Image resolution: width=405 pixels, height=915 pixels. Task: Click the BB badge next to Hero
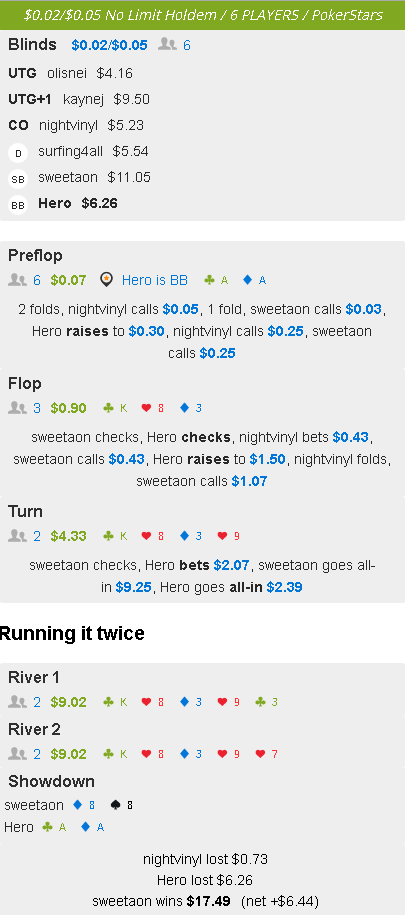coord(18,205)
